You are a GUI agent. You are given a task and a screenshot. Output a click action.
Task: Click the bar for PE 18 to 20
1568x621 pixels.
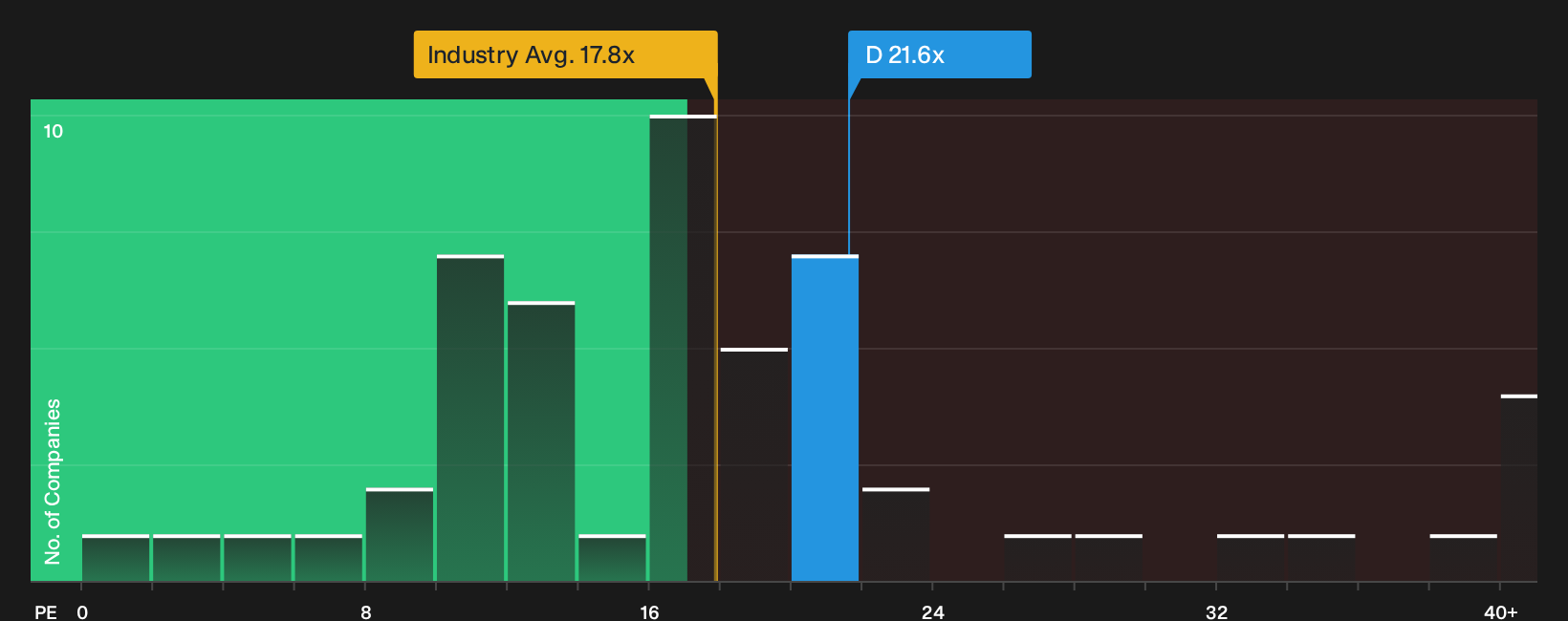point(754,465)
